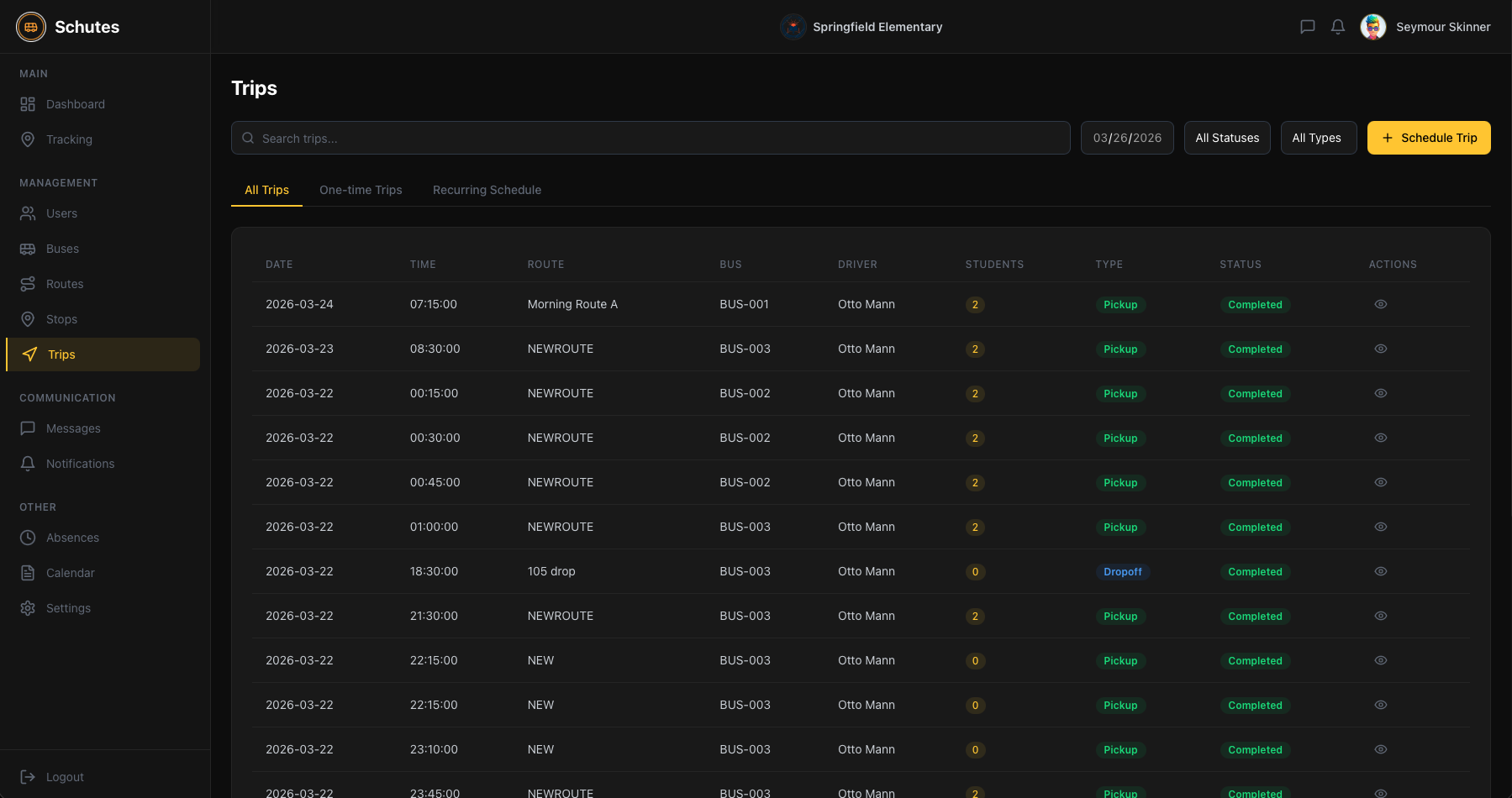Click eye icon for 105 drop trip
This screenshot has width=1512, height=798.
[x=1380, y=571]
